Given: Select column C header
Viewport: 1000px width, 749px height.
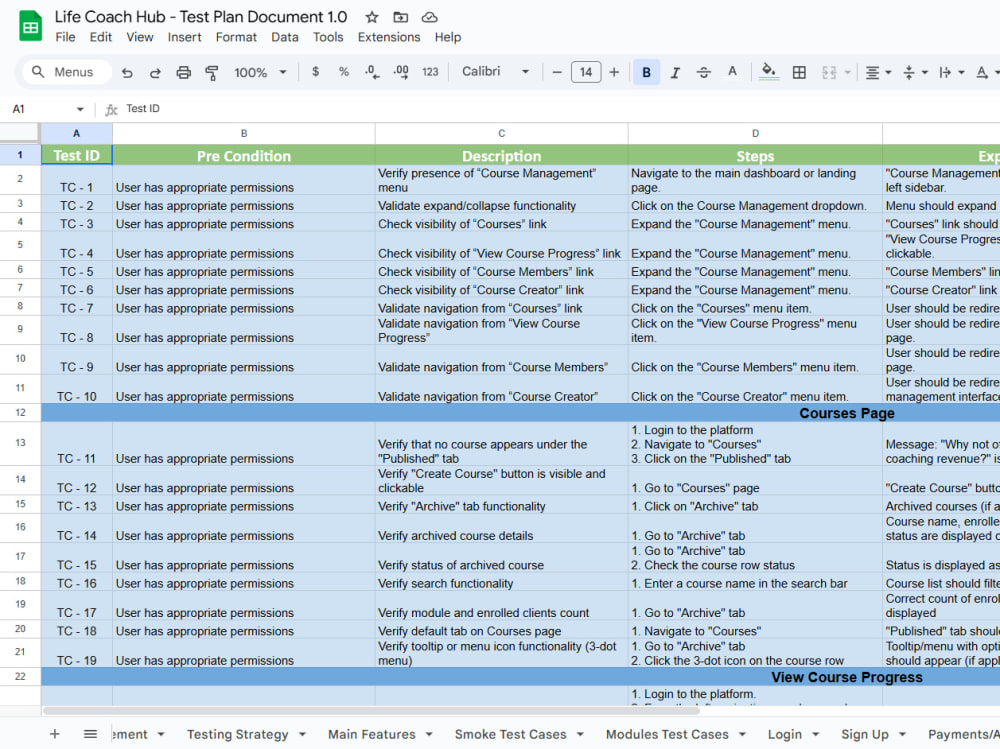Looking at the screenshot, I should pyautogui.click(x=501, y=133).
